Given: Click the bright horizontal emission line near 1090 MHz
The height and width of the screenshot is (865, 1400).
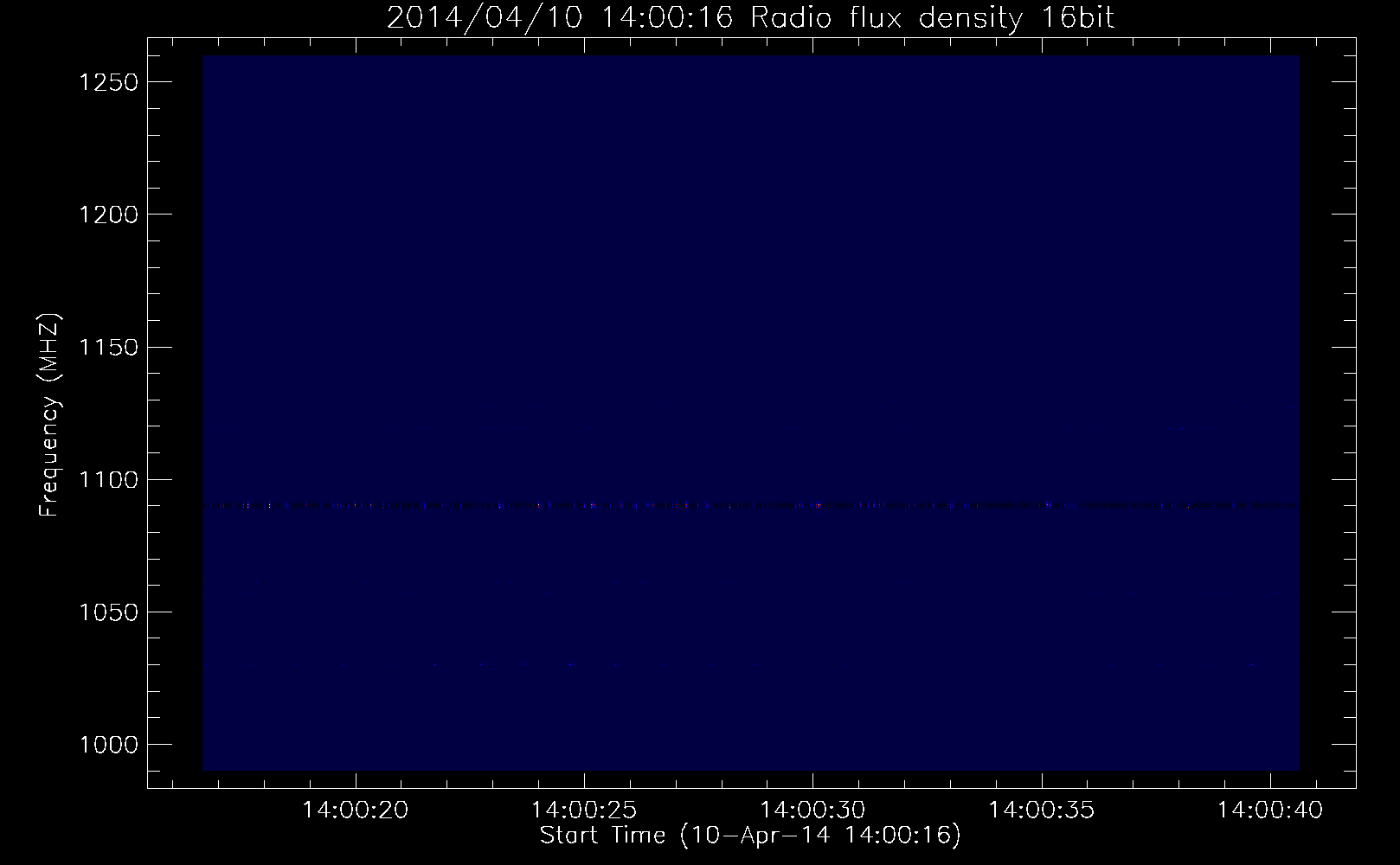Looking at the screenshot, I should point(750,505).
